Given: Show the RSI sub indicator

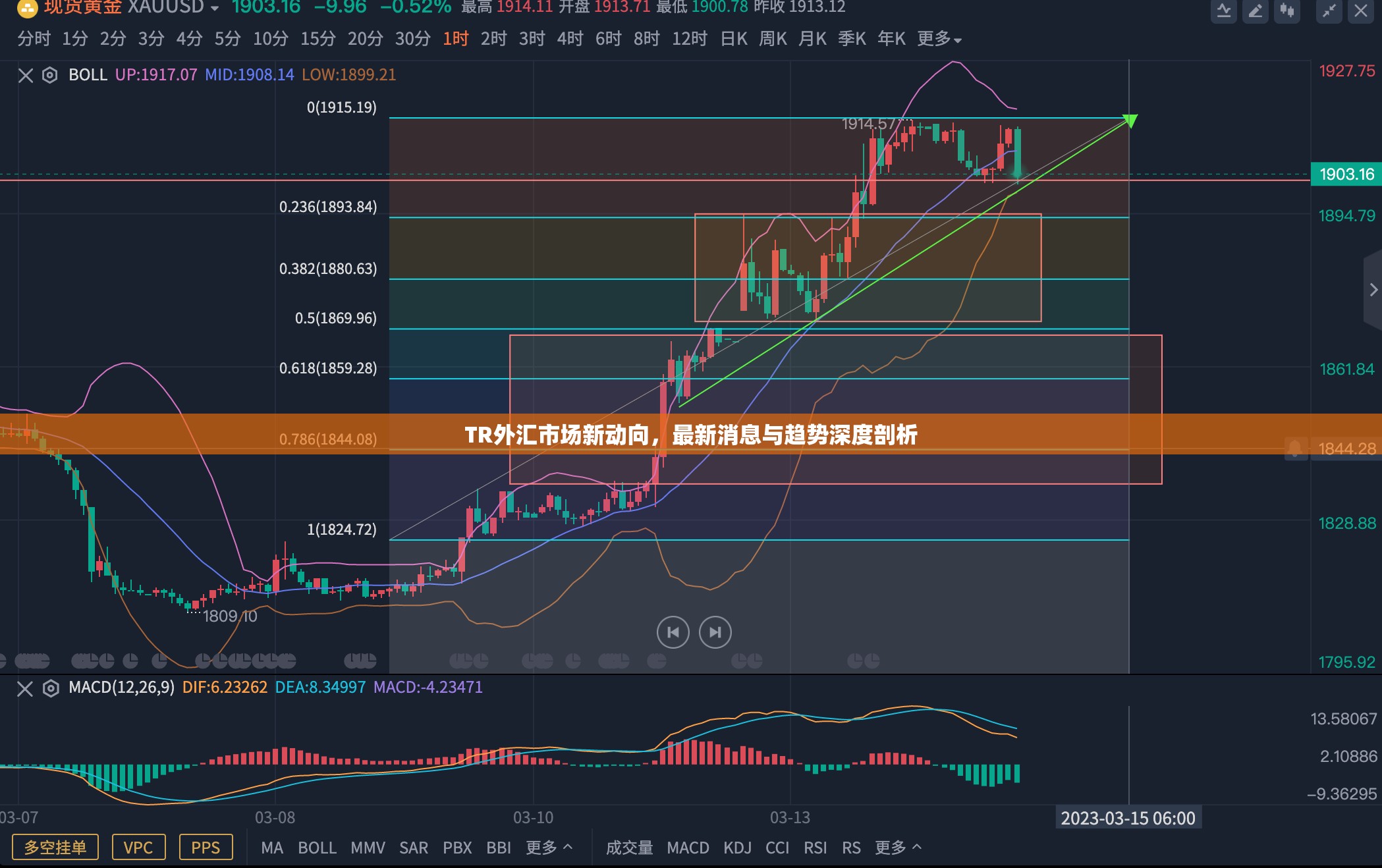Looking at the screenshot, I should click(815, 848).
